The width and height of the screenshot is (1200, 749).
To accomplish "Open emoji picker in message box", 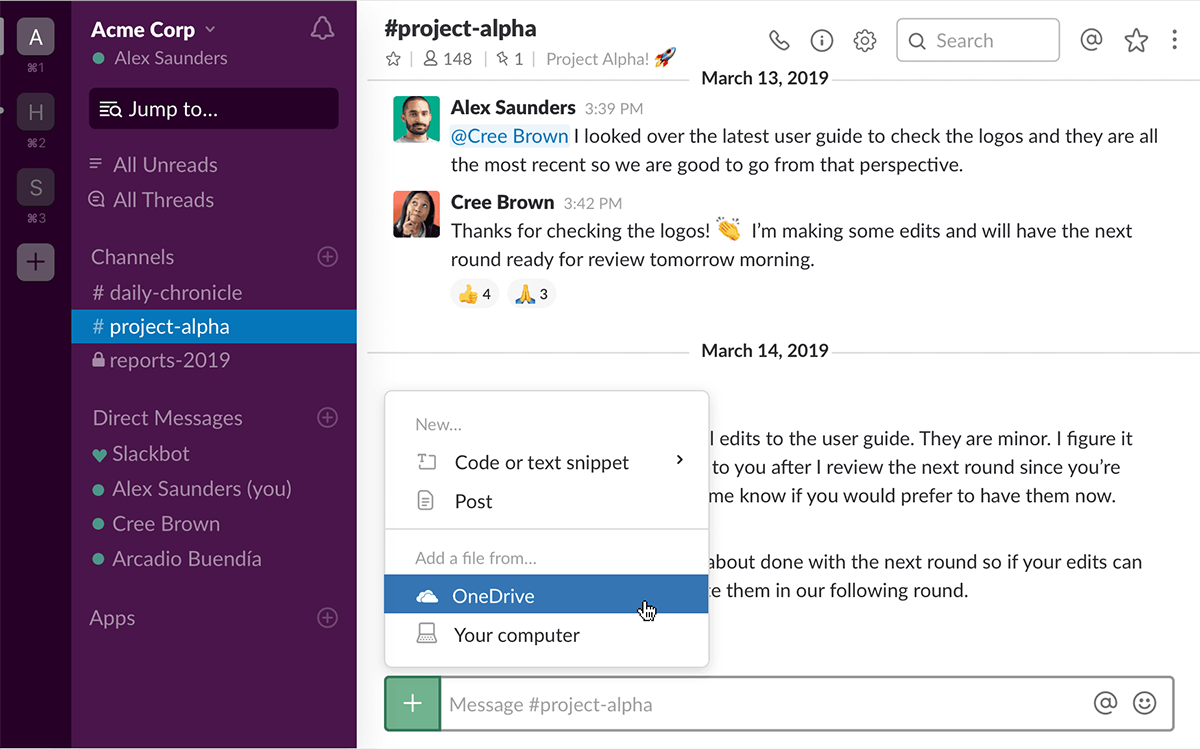I will tap(1144, 704).
